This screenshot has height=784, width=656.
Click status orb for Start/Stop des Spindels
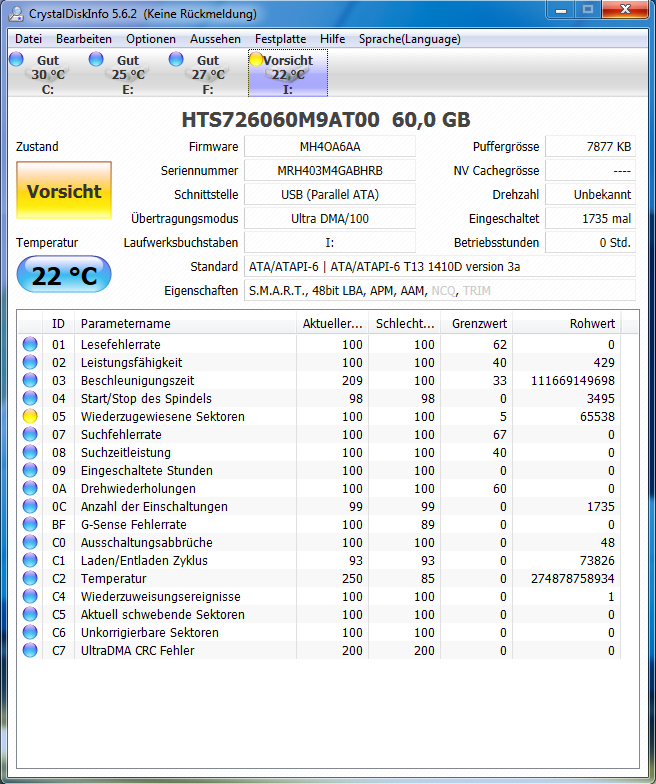30,398
